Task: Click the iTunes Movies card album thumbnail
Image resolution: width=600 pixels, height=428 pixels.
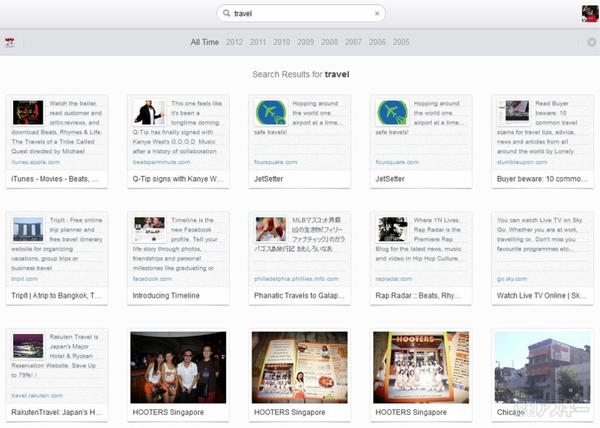Action: point(28,112)
